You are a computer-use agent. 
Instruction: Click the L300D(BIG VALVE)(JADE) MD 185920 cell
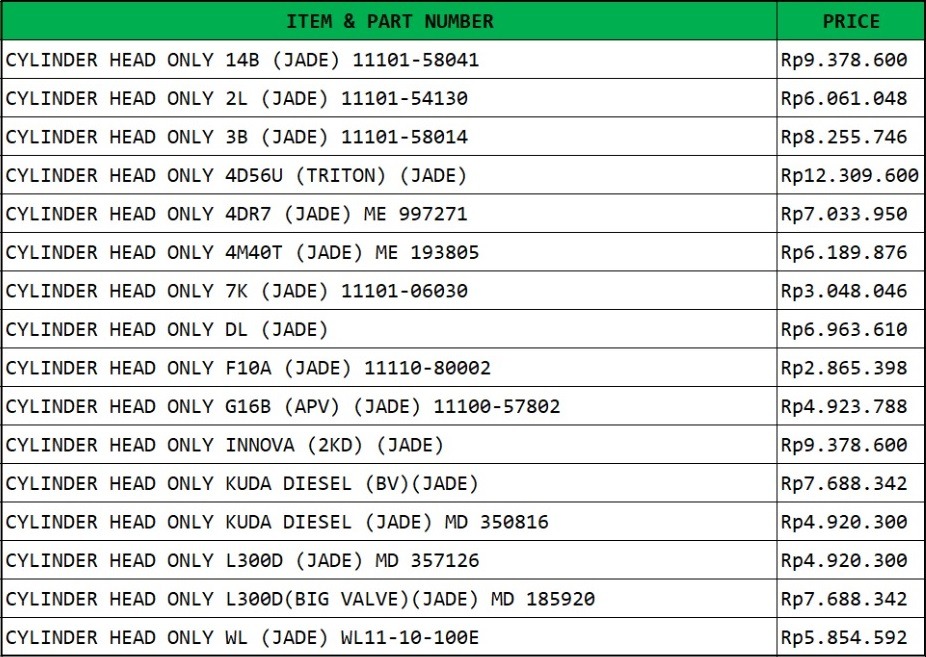click(389, 599)
